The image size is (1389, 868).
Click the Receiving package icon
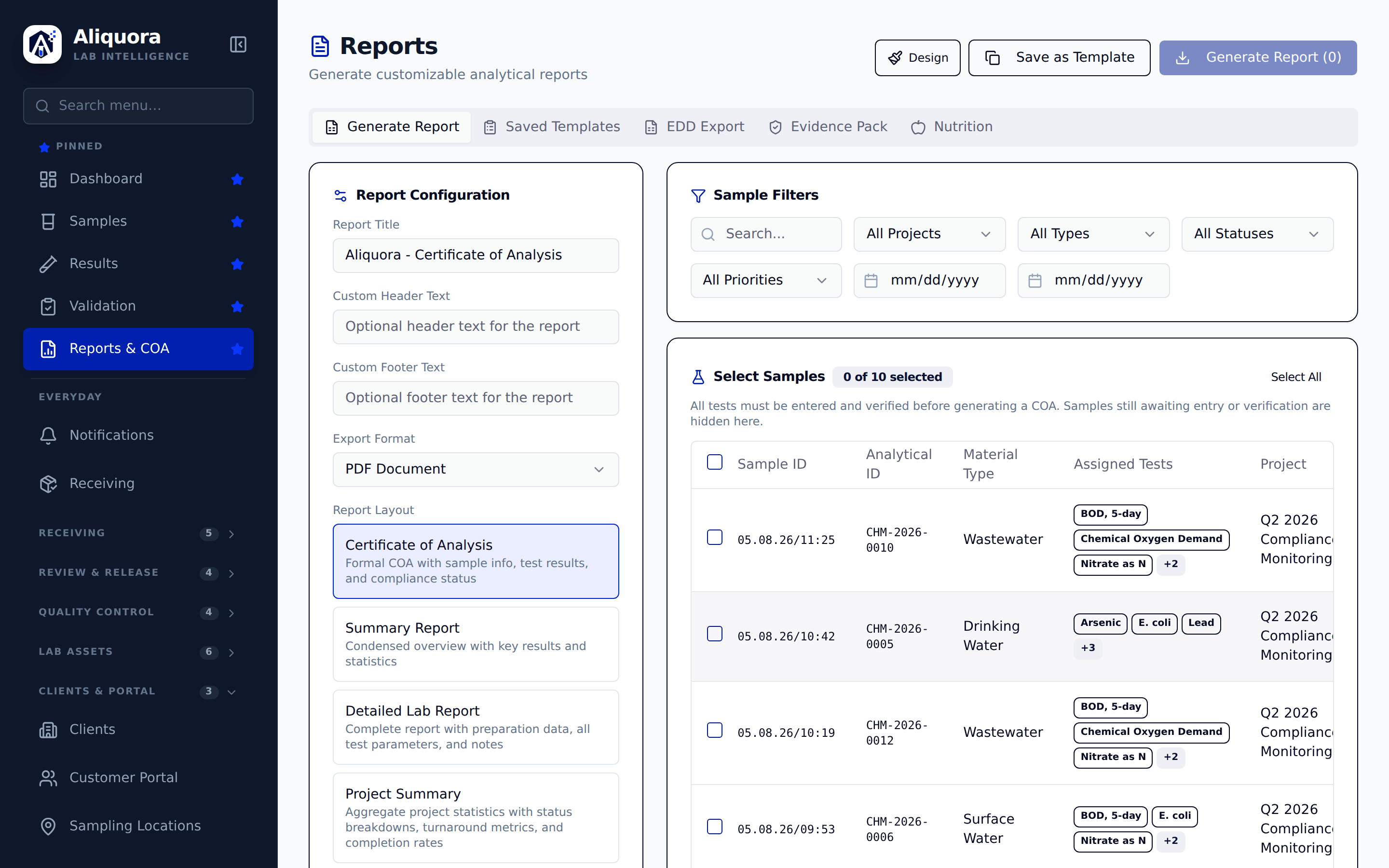[48, 484]
